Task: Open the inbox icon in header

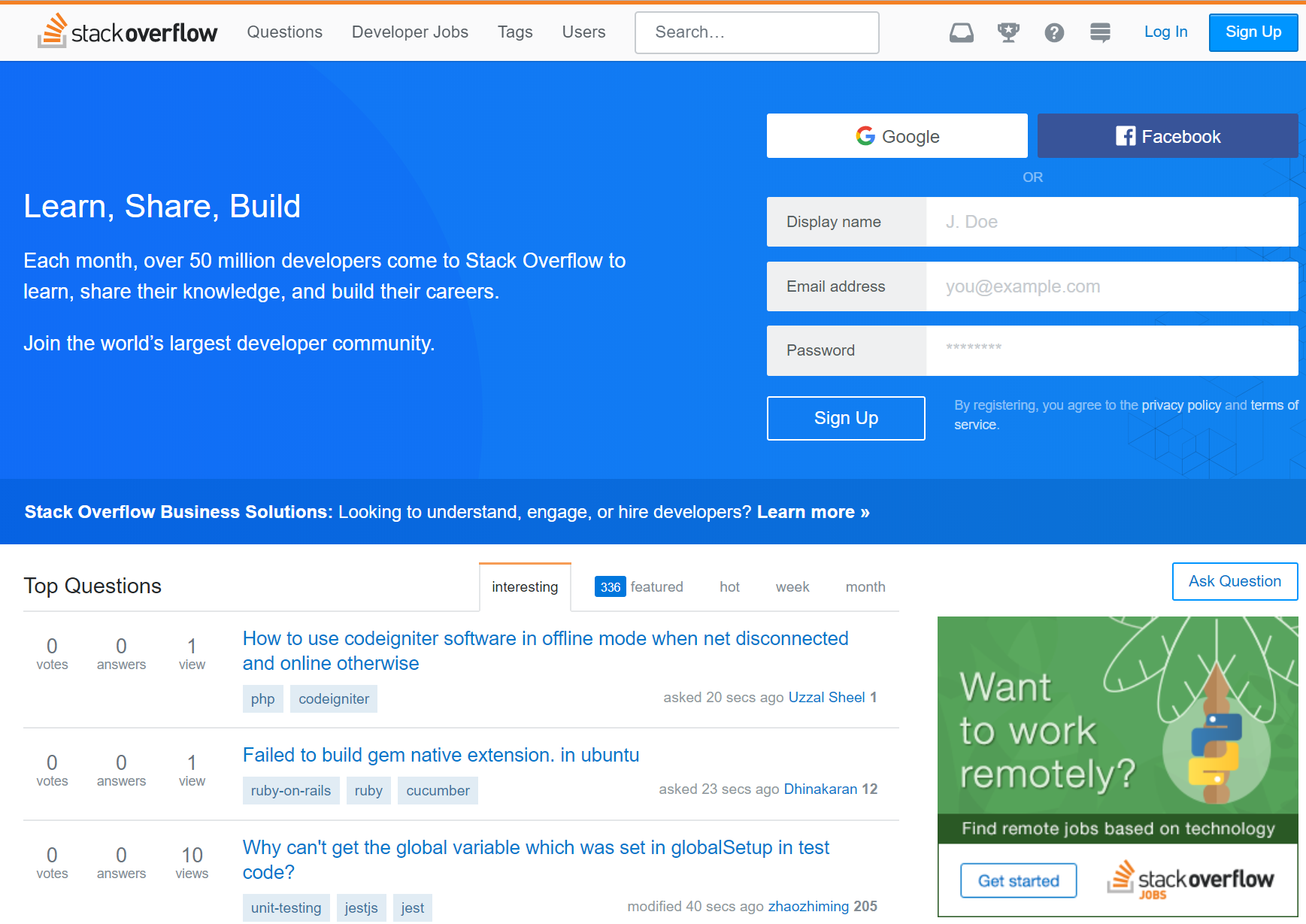Action: (x=961, y=32)
